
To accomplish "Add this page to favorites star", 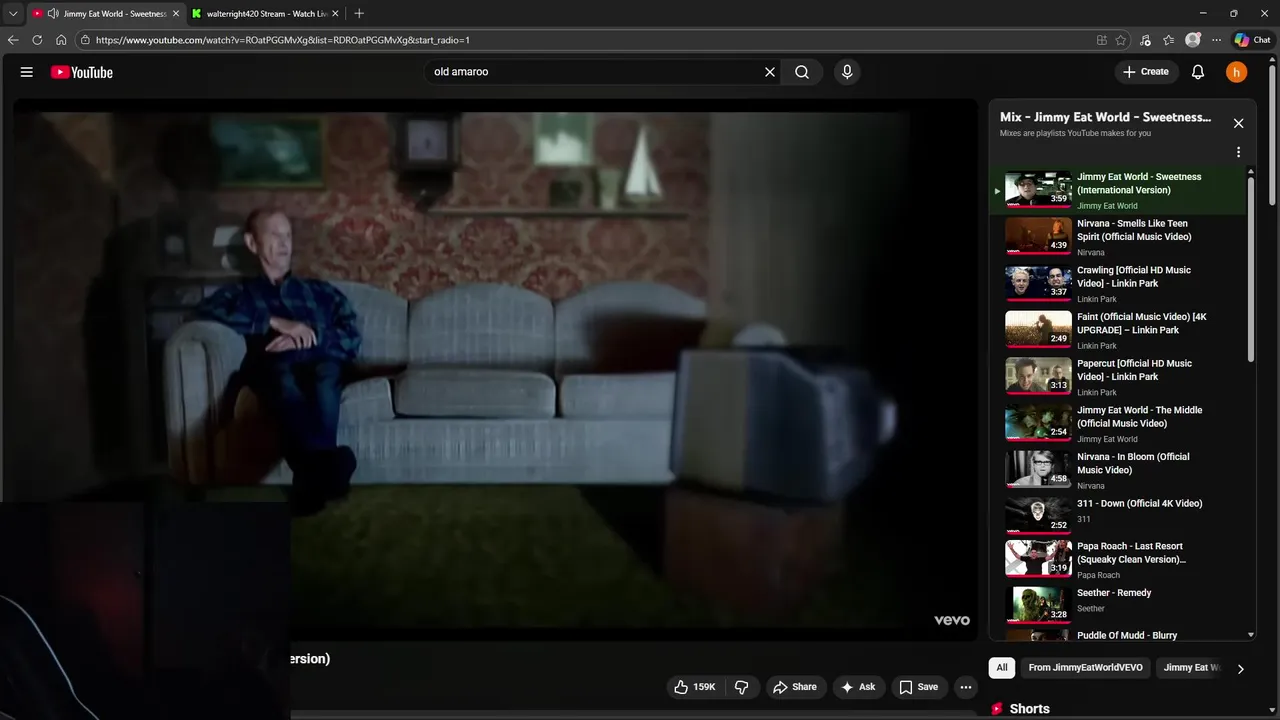I will [1121, 40].
